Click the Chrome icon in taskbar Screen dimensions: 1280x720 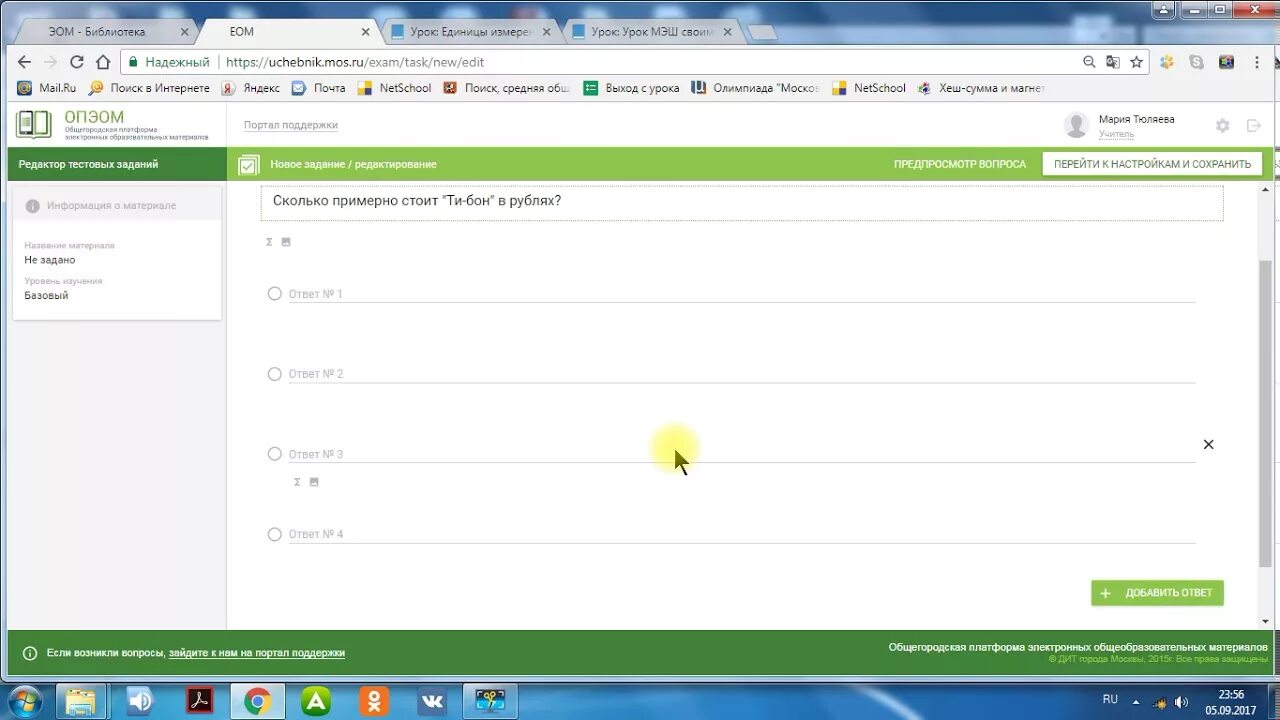click(257, 701)
